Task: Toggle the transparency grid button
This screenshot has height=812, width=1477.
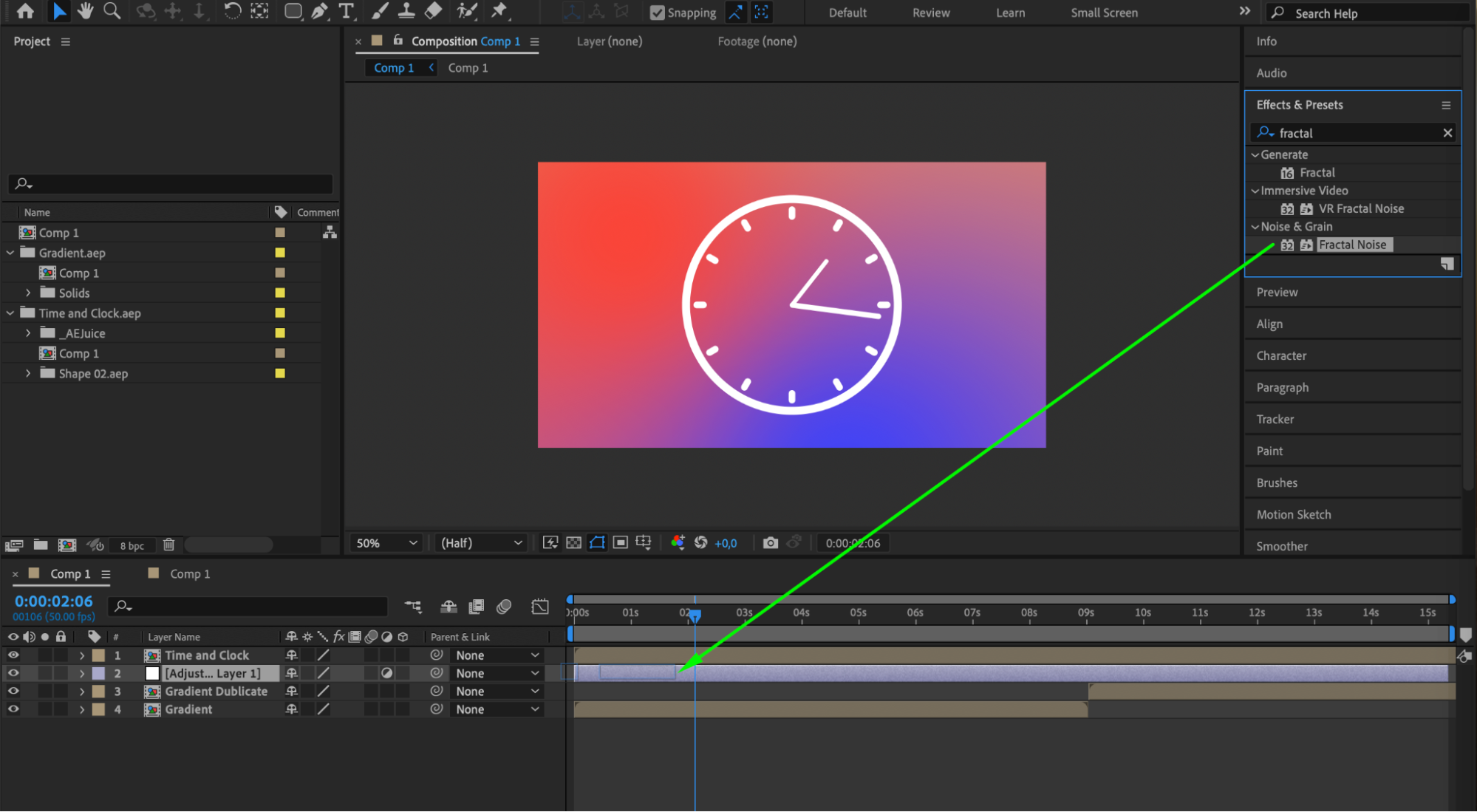Action: tap(573, 543)
